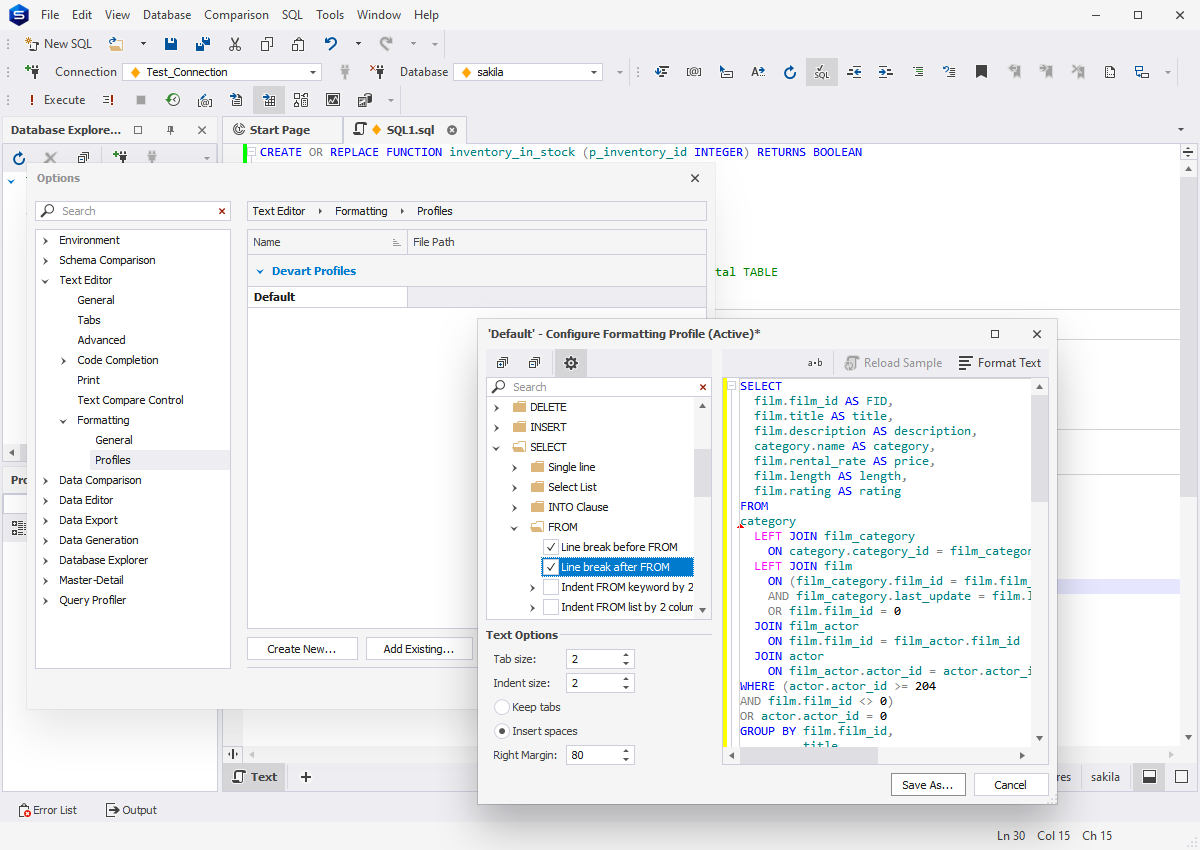Check Indent FROM keyword by 2 option

551,587
